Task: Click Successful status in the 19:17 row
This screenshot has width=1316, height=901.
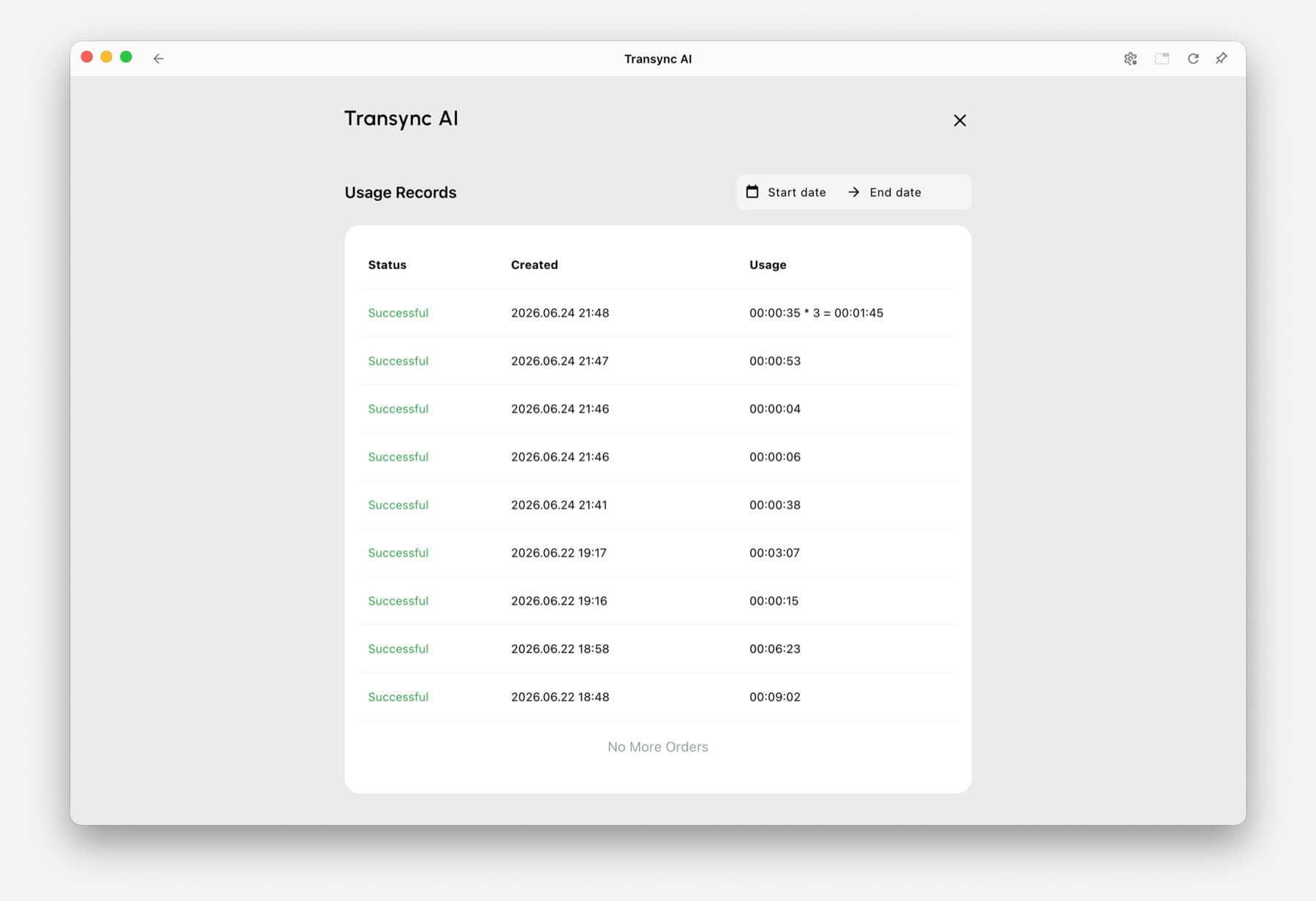Action: [398, 553]
